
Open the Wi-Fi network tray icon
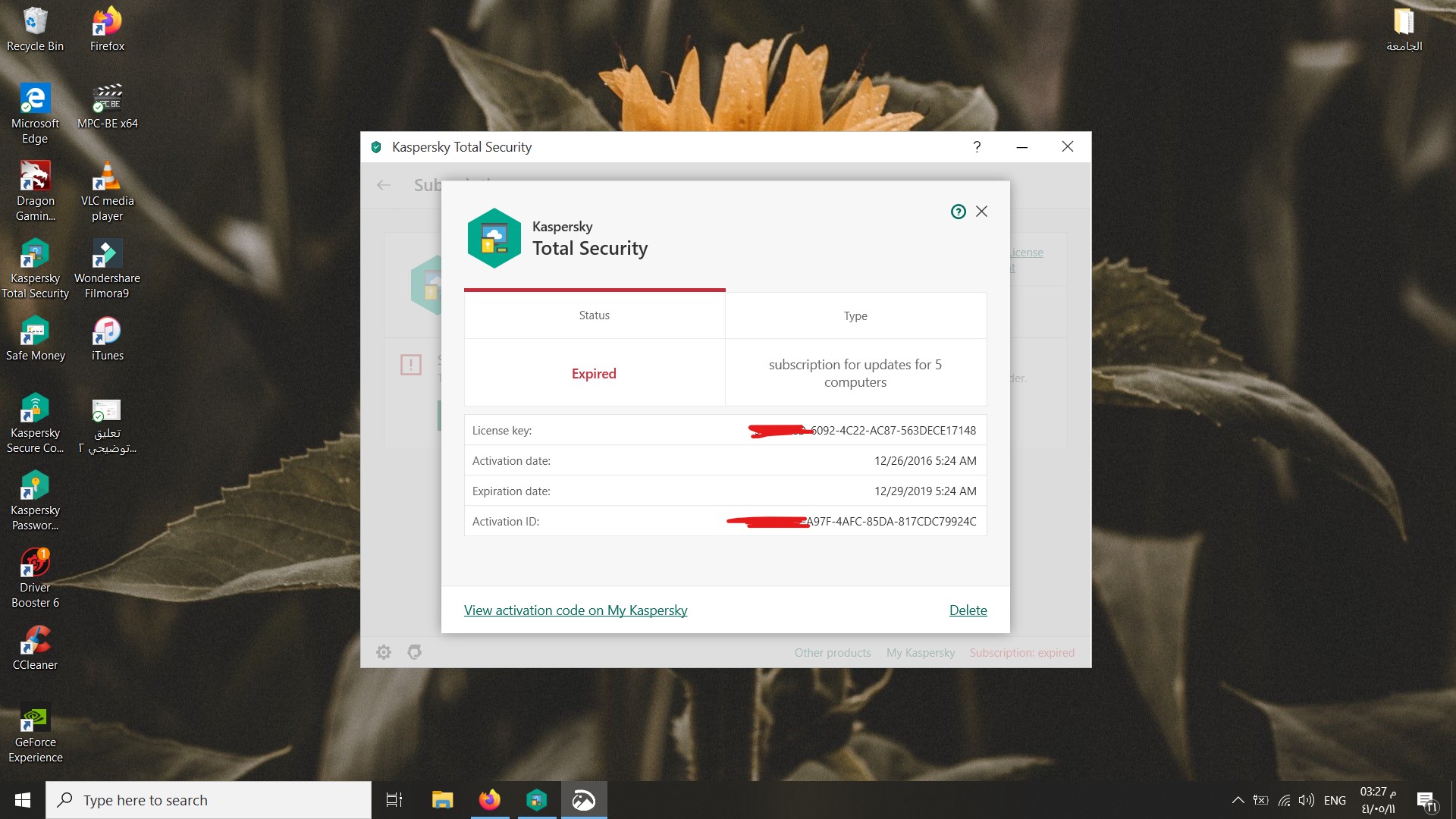coord(1284,800)
